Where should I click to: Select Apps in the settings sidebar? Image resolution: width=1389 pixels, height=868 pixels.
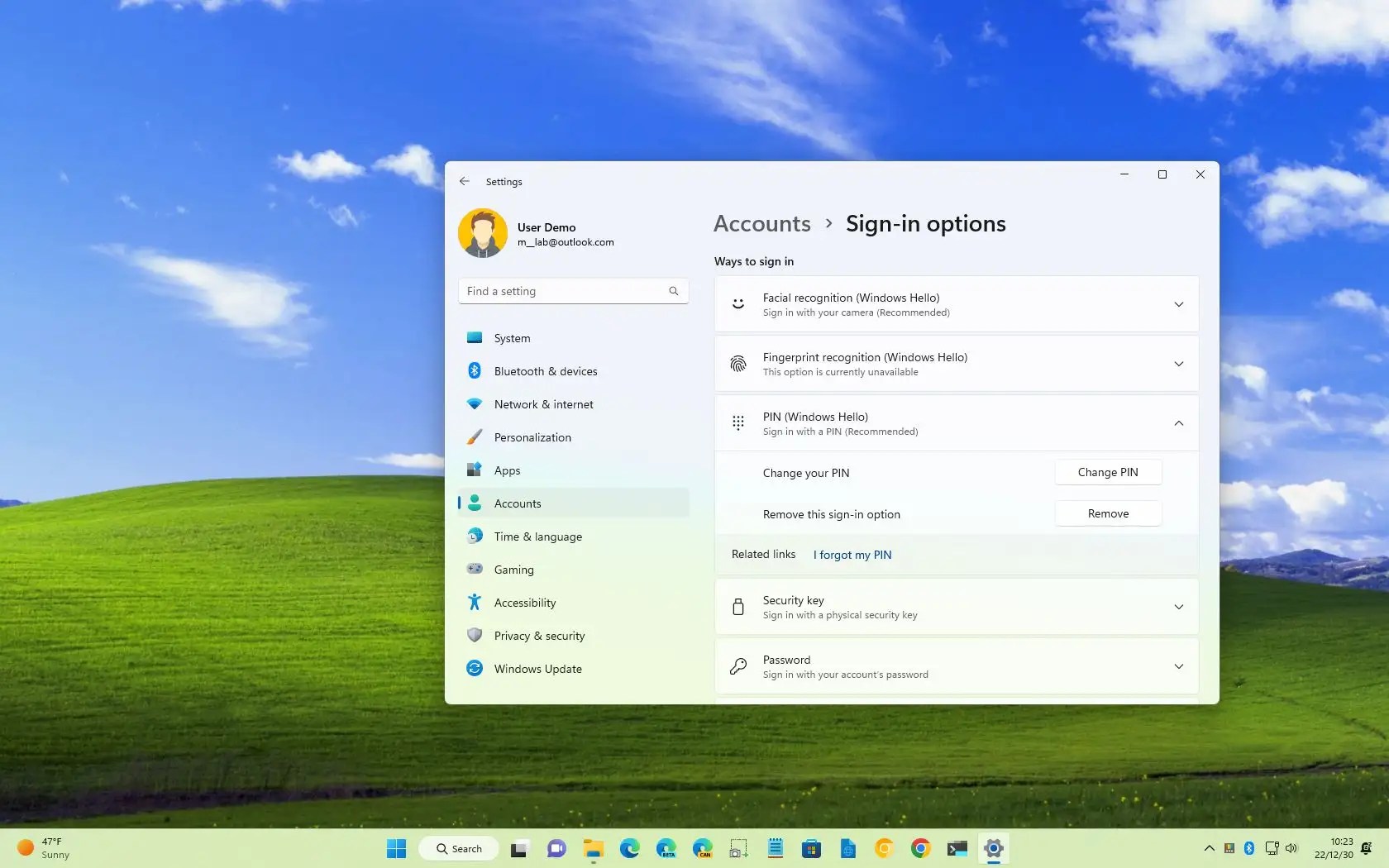[507, 470]
